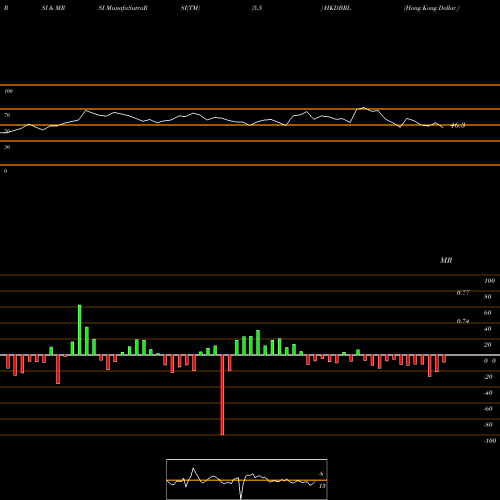Select the 'SI MunafaSutraR' header text

tap(123, 8)
